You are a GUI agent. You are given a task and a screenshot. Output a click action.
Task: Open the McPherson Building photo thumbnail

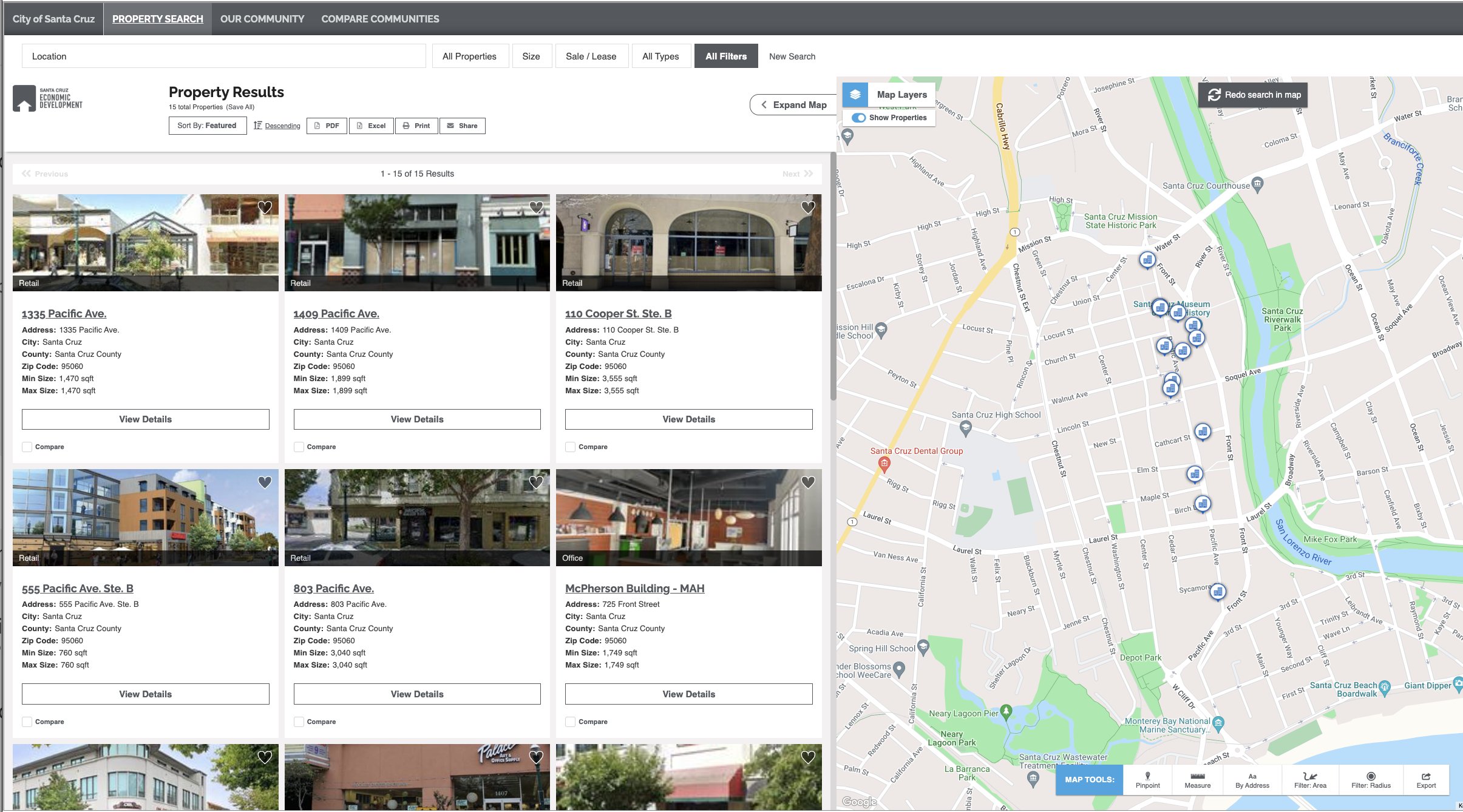coord(689,518)
